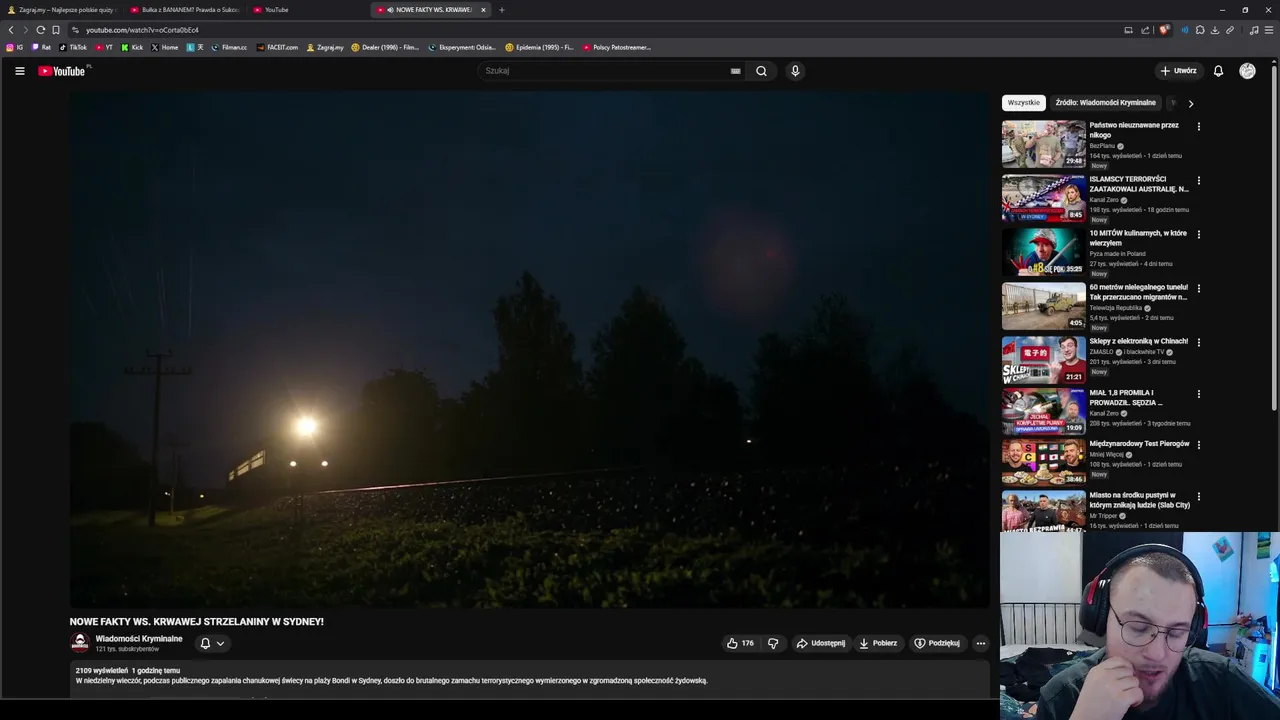Screen dimensions: 1280x720
Task: Open options for MIAŁ 1,8 PROMILA video
Action: (x=1198, y=395)
